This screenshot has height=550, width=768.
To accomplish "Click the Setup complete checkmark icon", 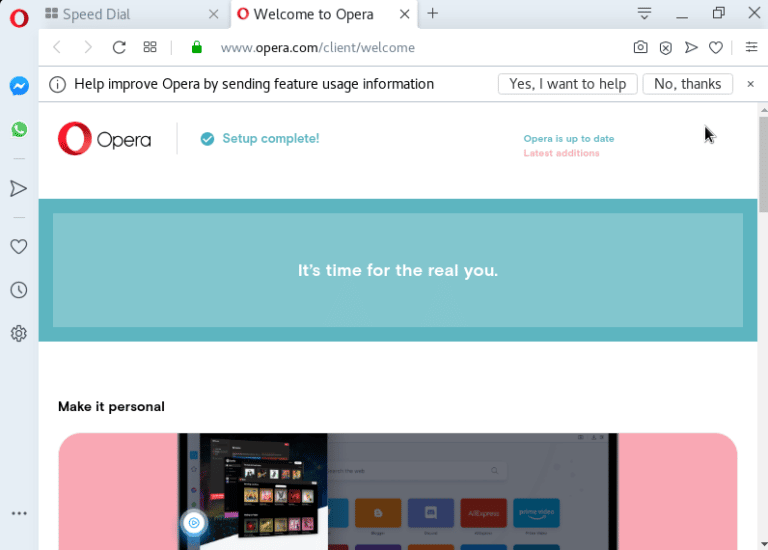I will click(207, 139).
